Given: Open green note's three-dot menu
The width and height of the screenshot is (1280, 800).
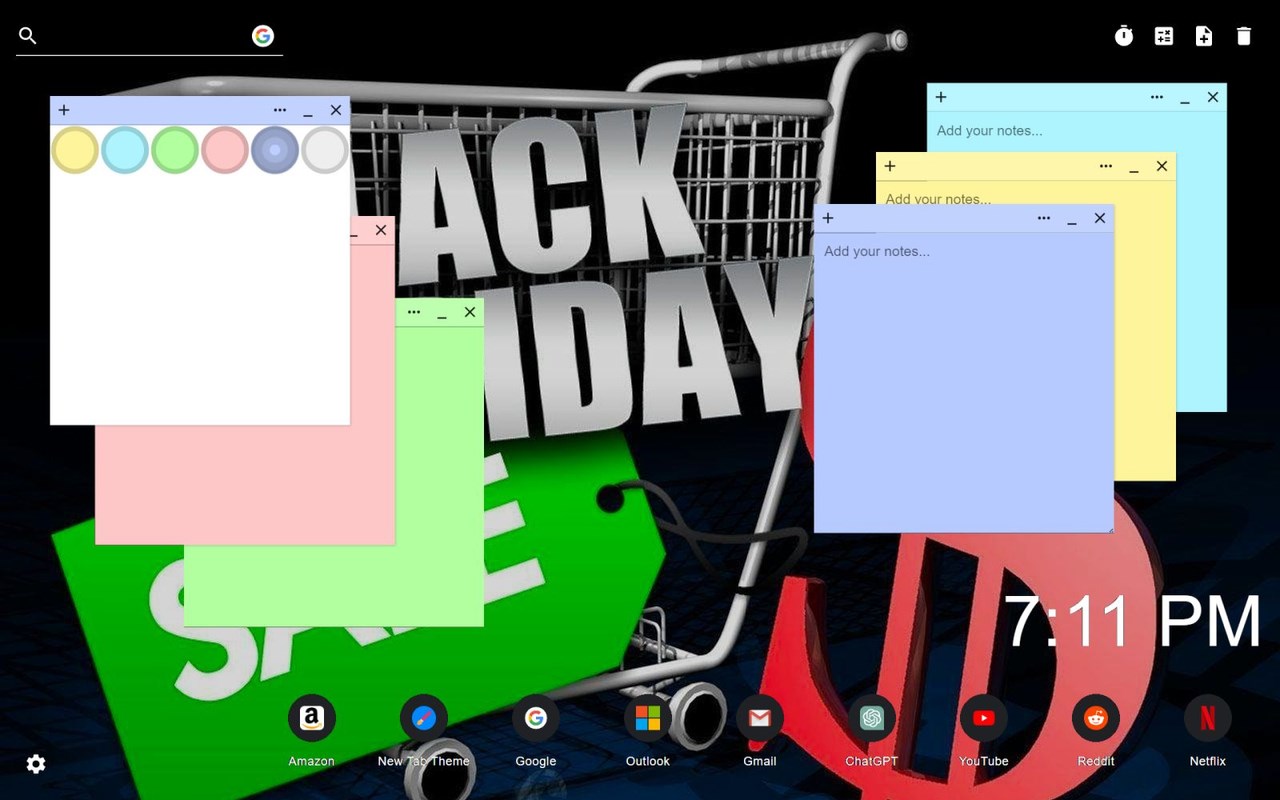Looking at the screenshot, I should click(414, 312).
